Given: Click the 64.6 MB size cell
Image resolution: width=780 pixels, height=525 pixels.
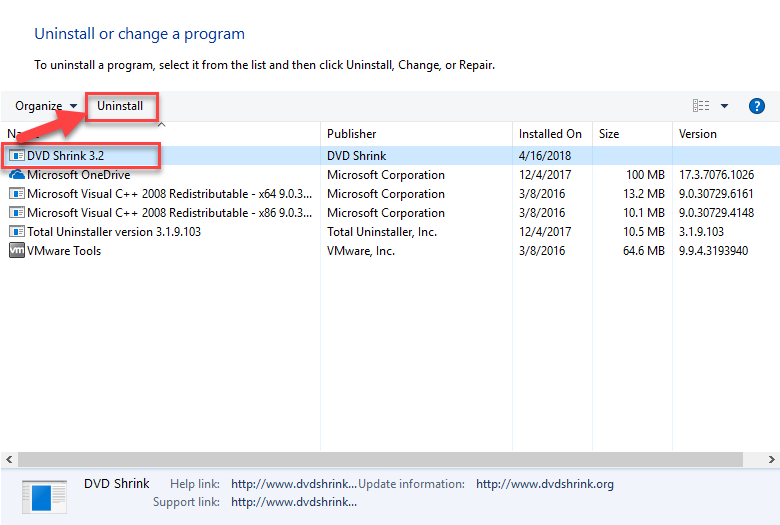Looking at the screenshot, I should coord(644,250).
